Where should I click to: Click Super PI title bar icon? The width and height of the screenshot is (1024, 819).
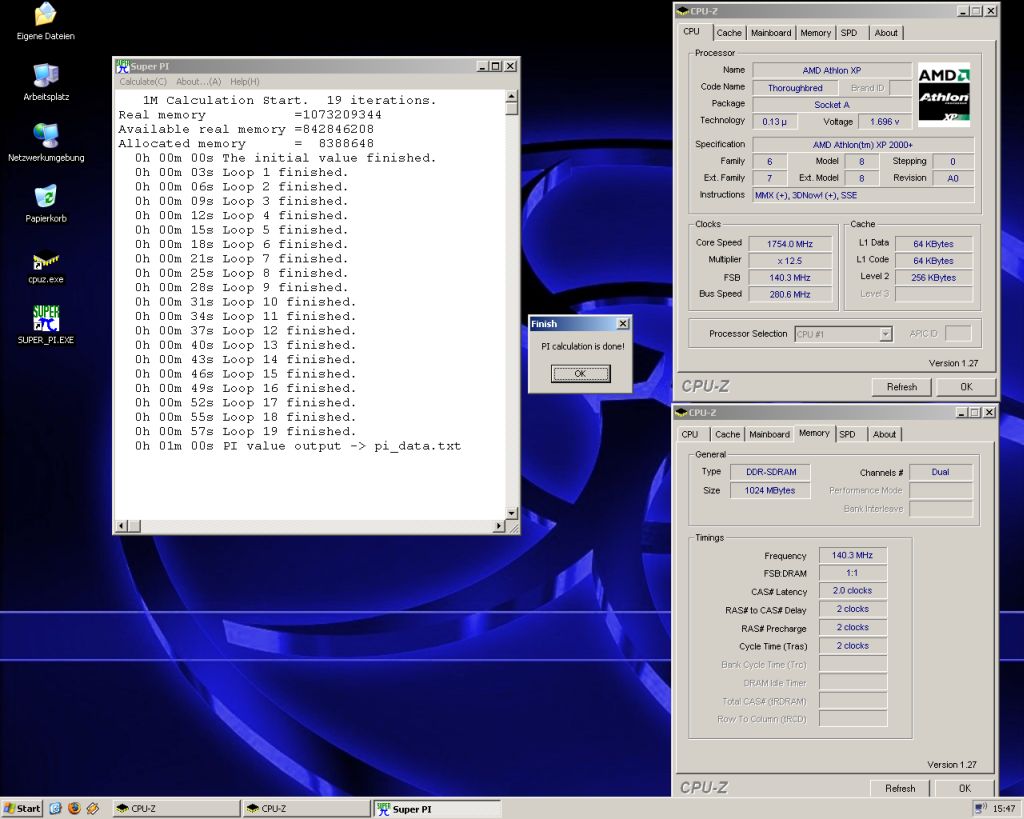(x=123, y=66)
